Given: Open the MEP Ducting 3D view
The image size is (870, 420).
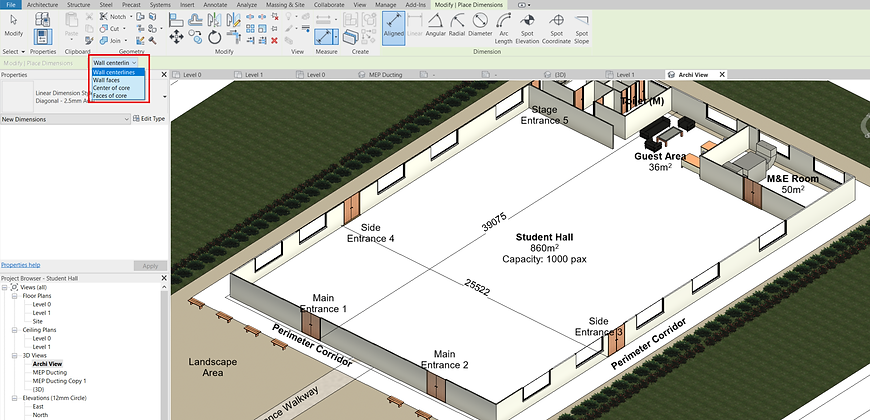Looking at the screenshot, I should (49, 372).
